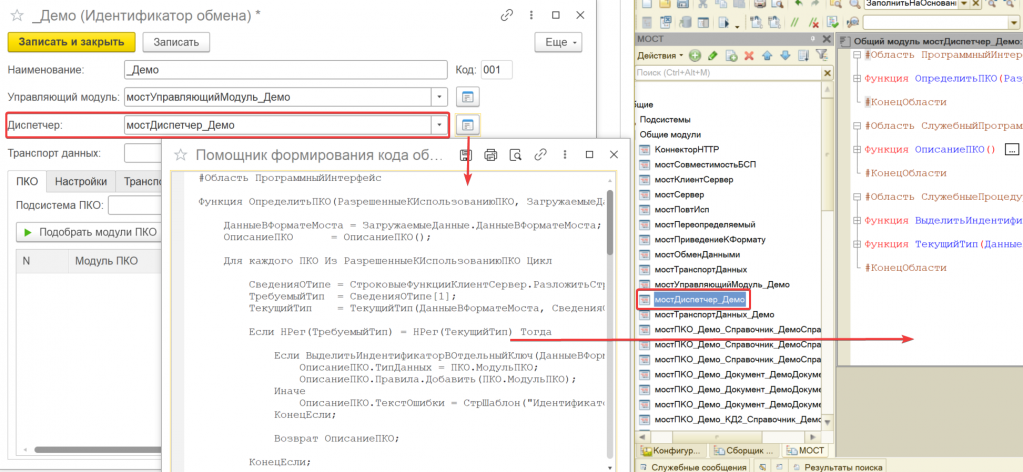The height and width of the screenshot is (472, 1023).
Task: Expand the Функция ТекущийТип block
Action: click(x=857, y=244)
